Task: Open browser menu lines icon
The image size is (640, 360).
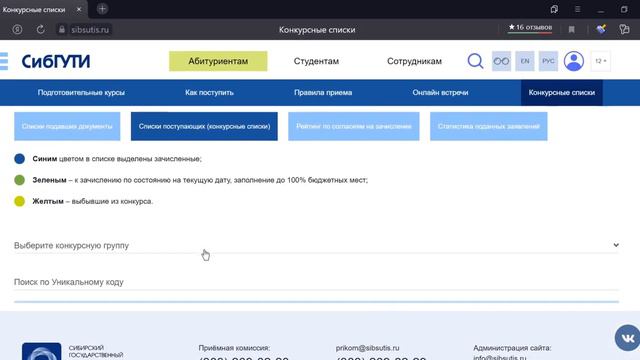Action: pyautogui.click(x=578, y=9)
